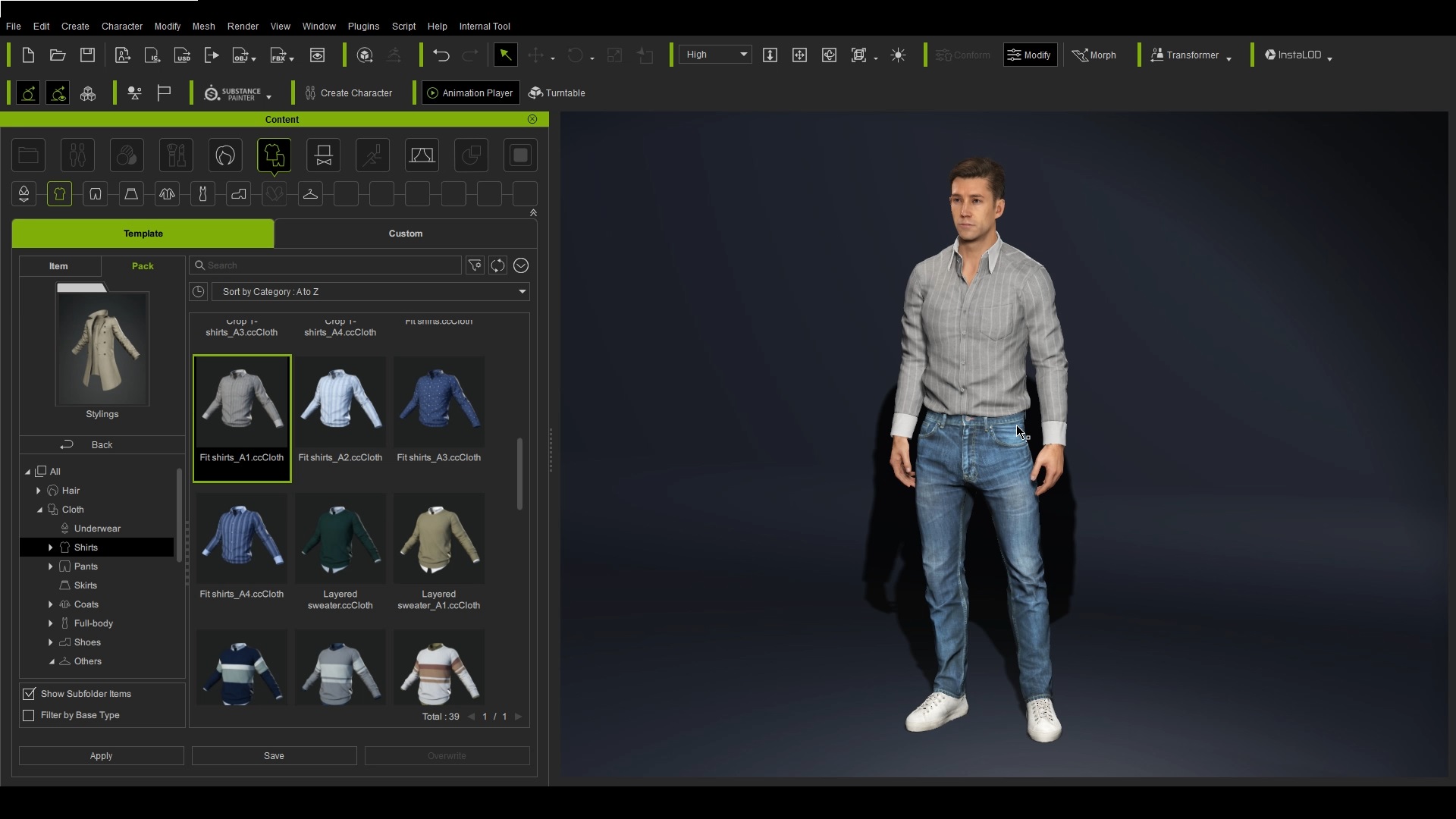The image size is (1456, 819).
Task: Filter by Skirts subcategory icon
Action: [131, 194]
